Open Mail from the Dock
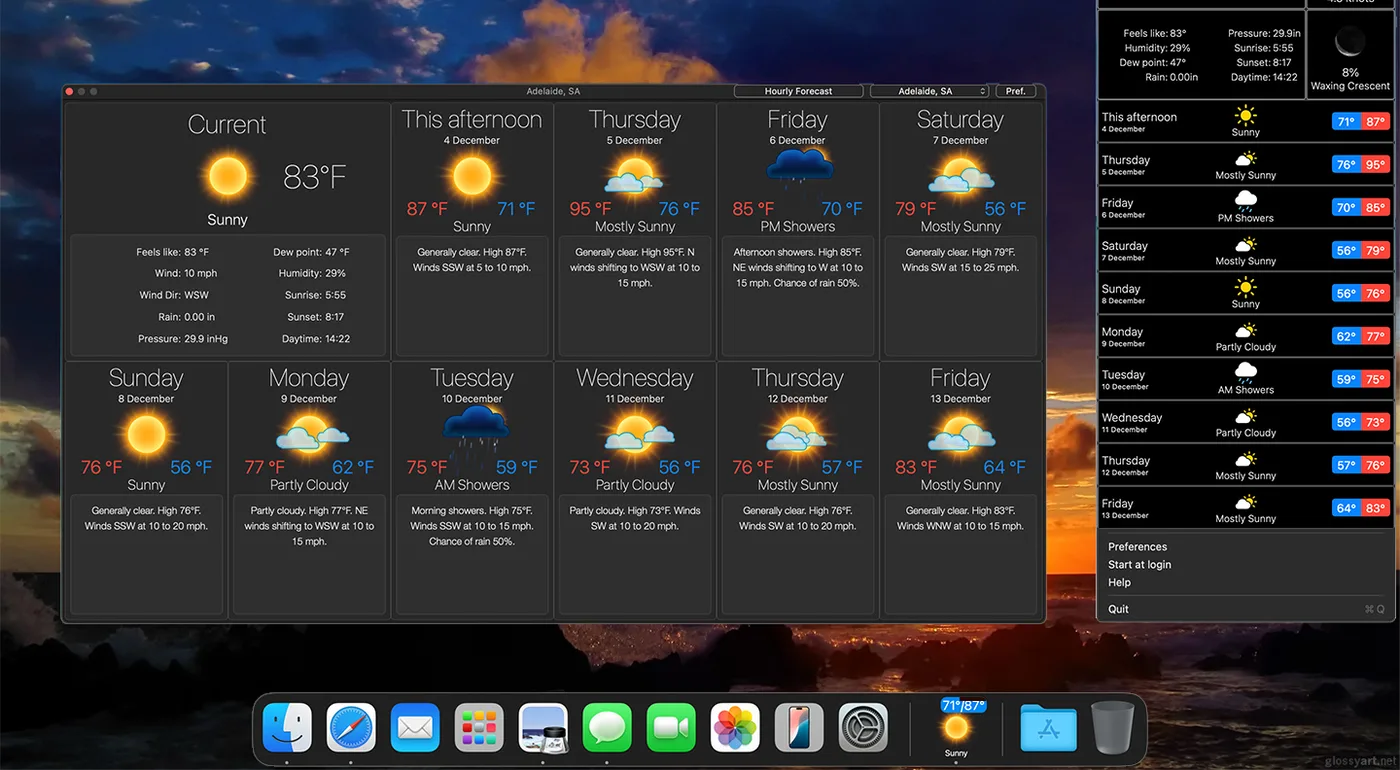Viewport: 1400px width, 770px height. click(x=415, y=727)
